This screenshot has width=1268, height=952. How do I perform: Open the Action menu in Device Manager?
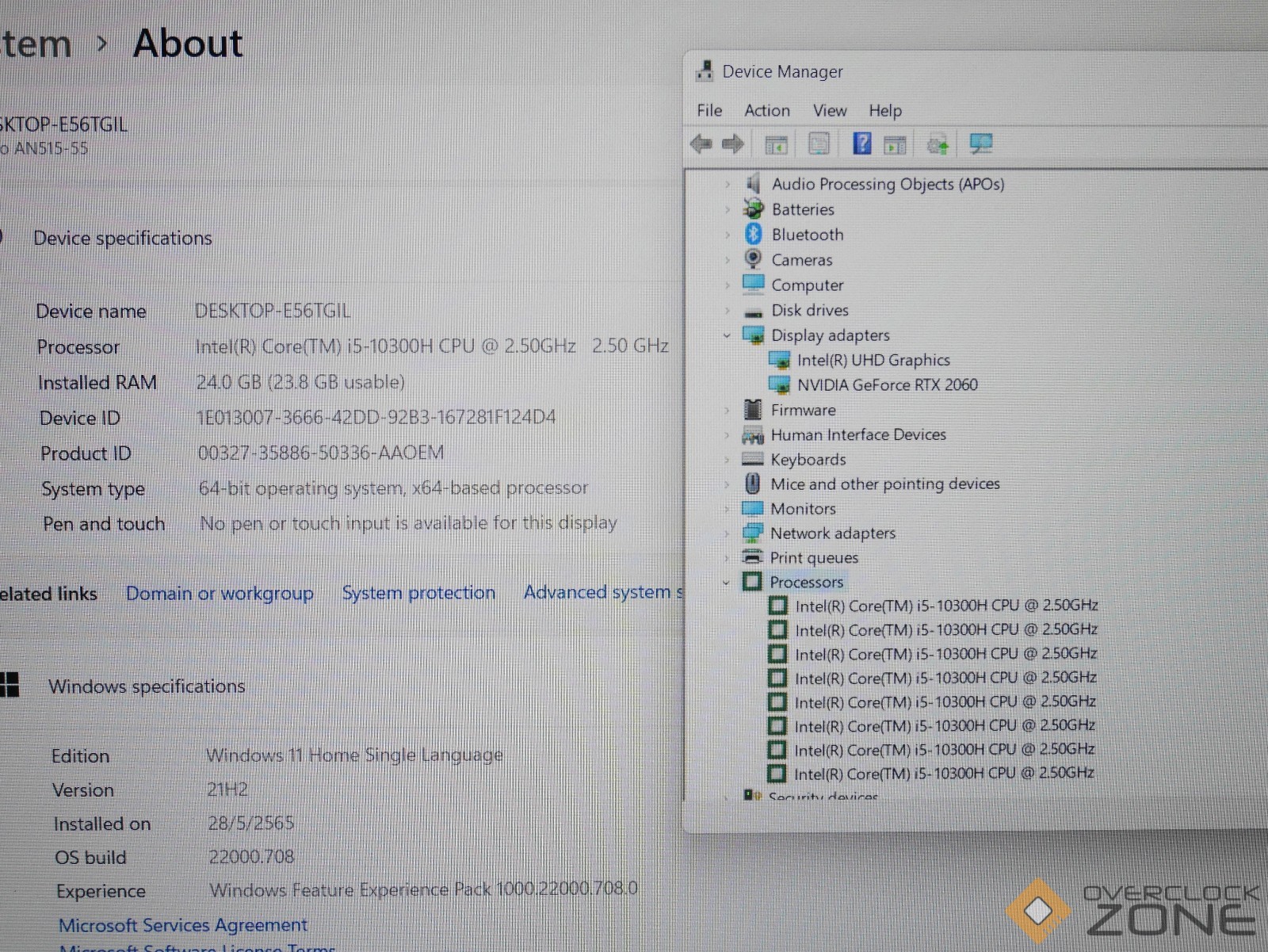pyautogui.click(x=767, y=111)
